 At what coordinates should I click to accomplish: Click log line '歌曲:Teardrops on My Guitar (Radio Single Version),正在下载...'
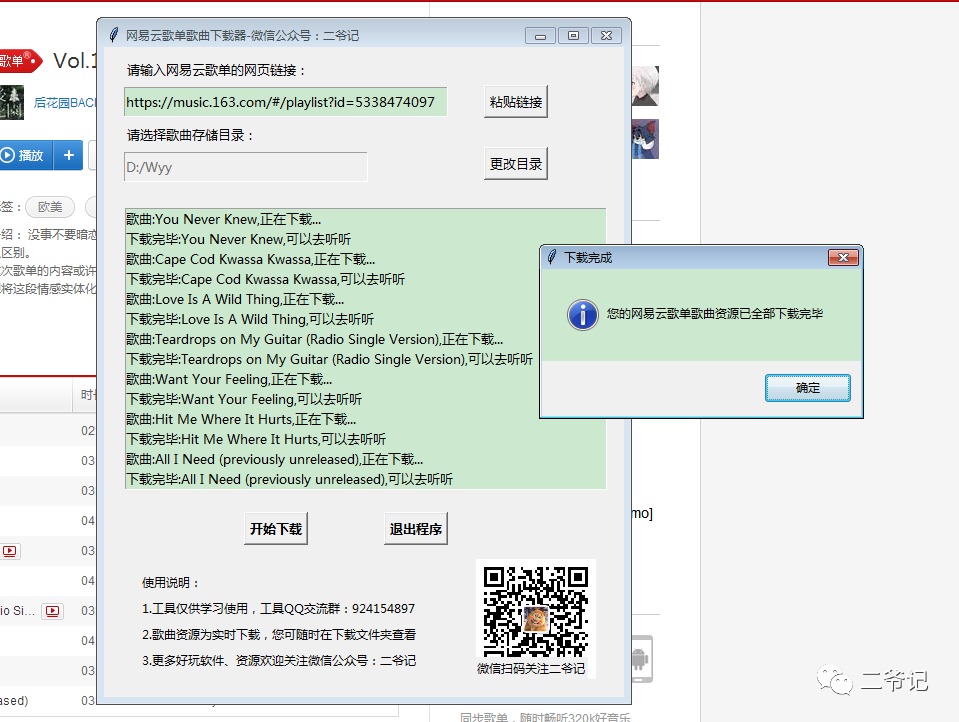coord(314,340)
